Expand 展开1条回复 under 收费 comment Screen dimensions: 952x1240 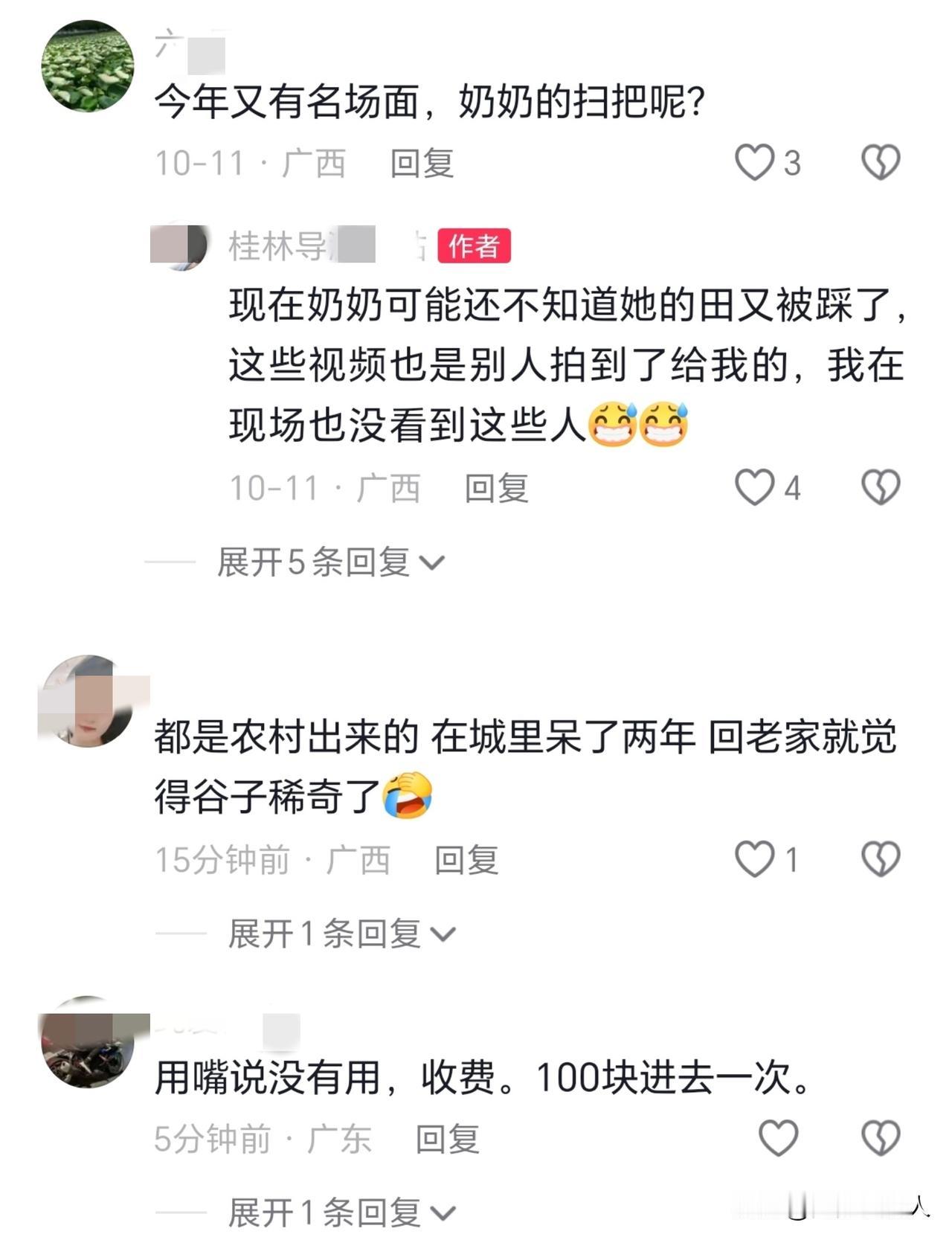click(342, 1212)
